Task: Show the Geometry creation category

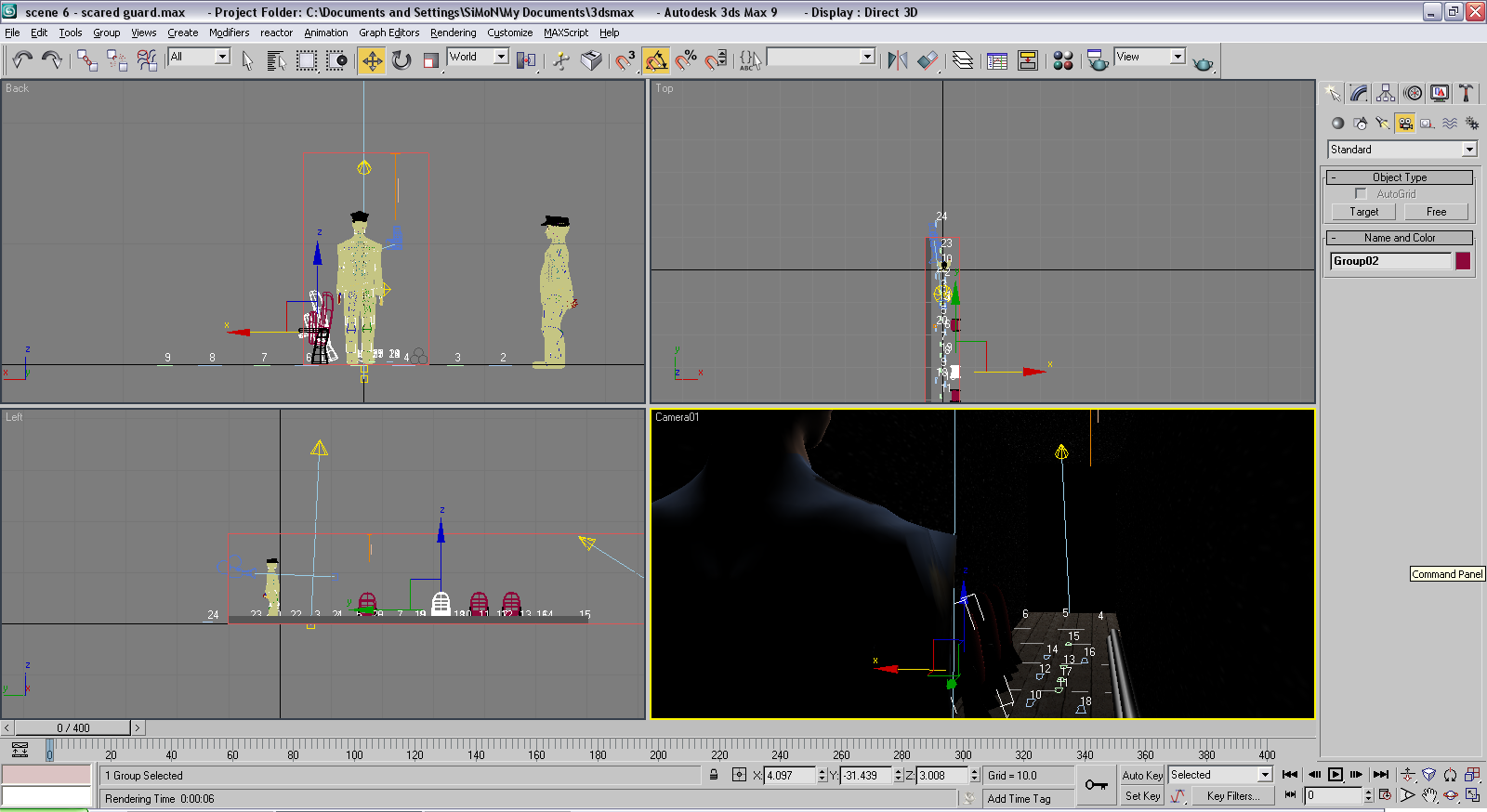Action: click(1337, 123)
